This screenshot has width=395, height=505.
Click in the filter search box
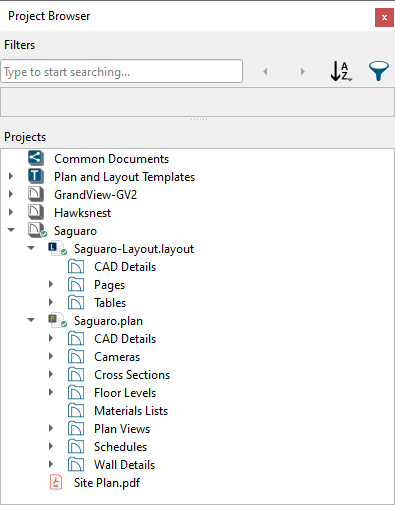coord(121,71)
